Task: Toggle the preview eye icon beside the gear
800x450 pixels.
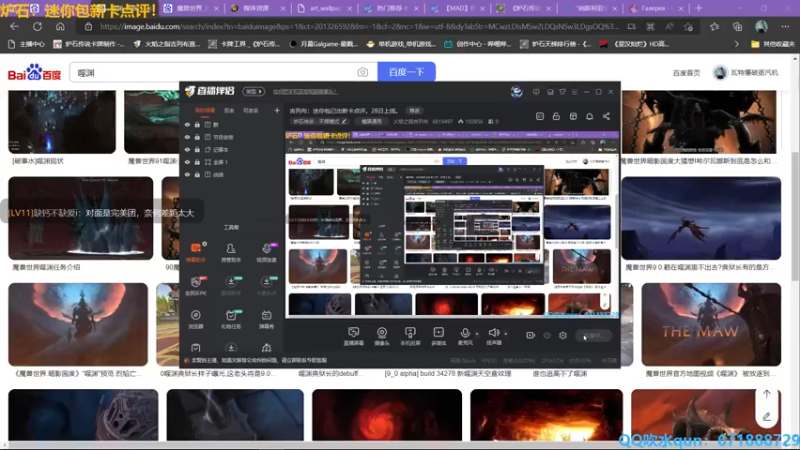Action: (x=547, y=335)
